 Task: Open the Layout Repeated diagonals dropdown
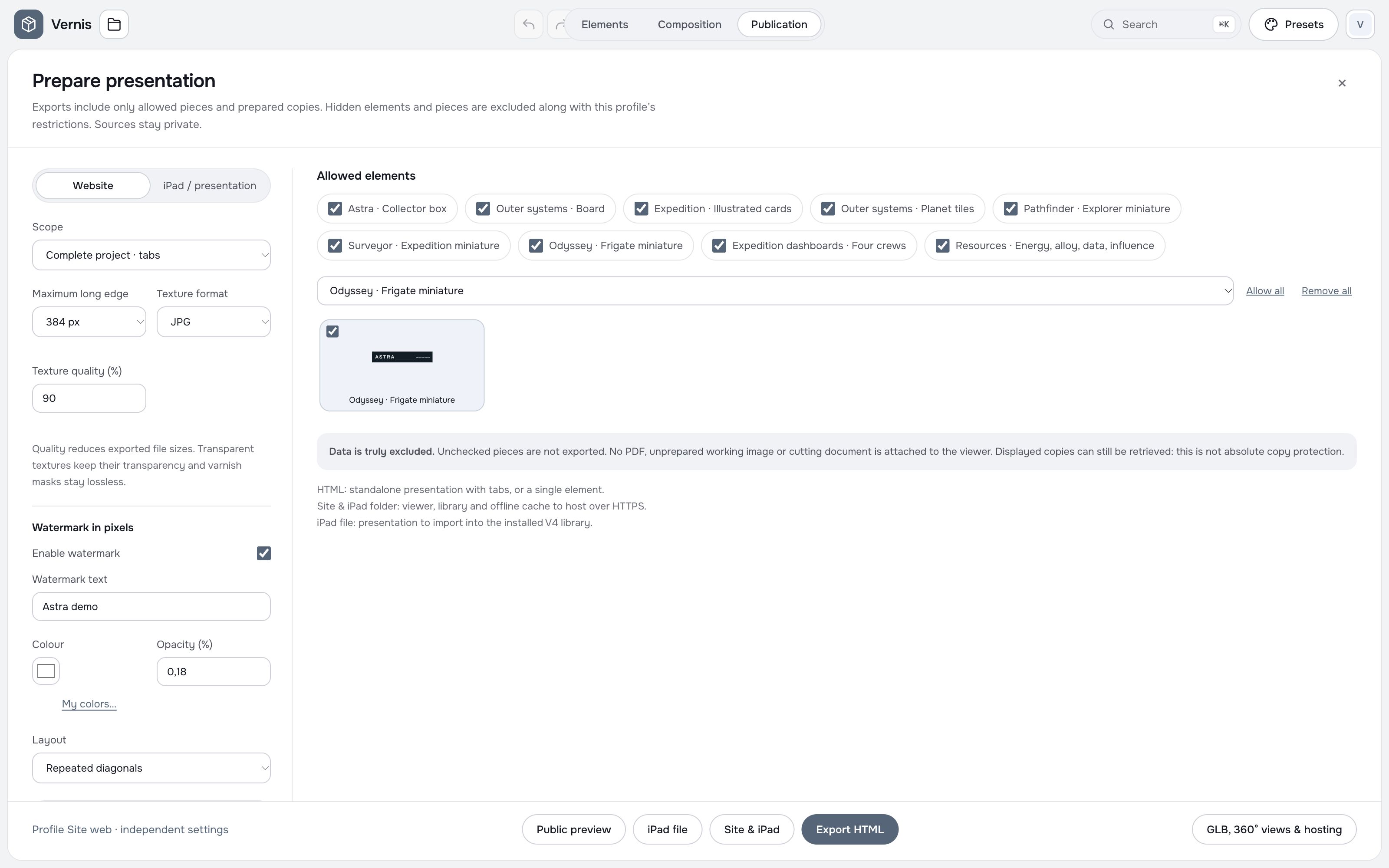151,768
